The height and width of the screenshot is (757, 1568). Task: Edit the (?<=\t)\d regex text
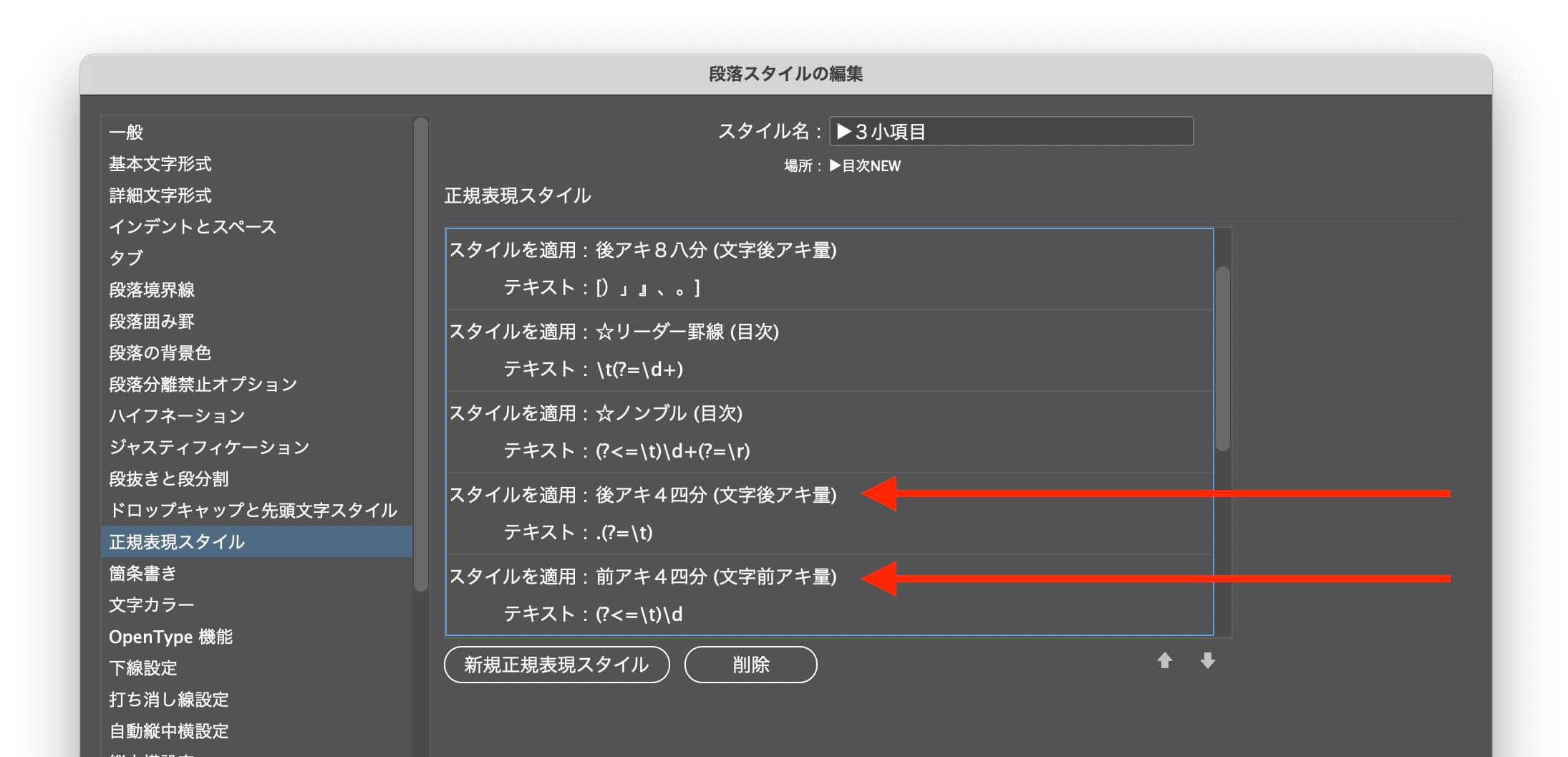point(639,614)
